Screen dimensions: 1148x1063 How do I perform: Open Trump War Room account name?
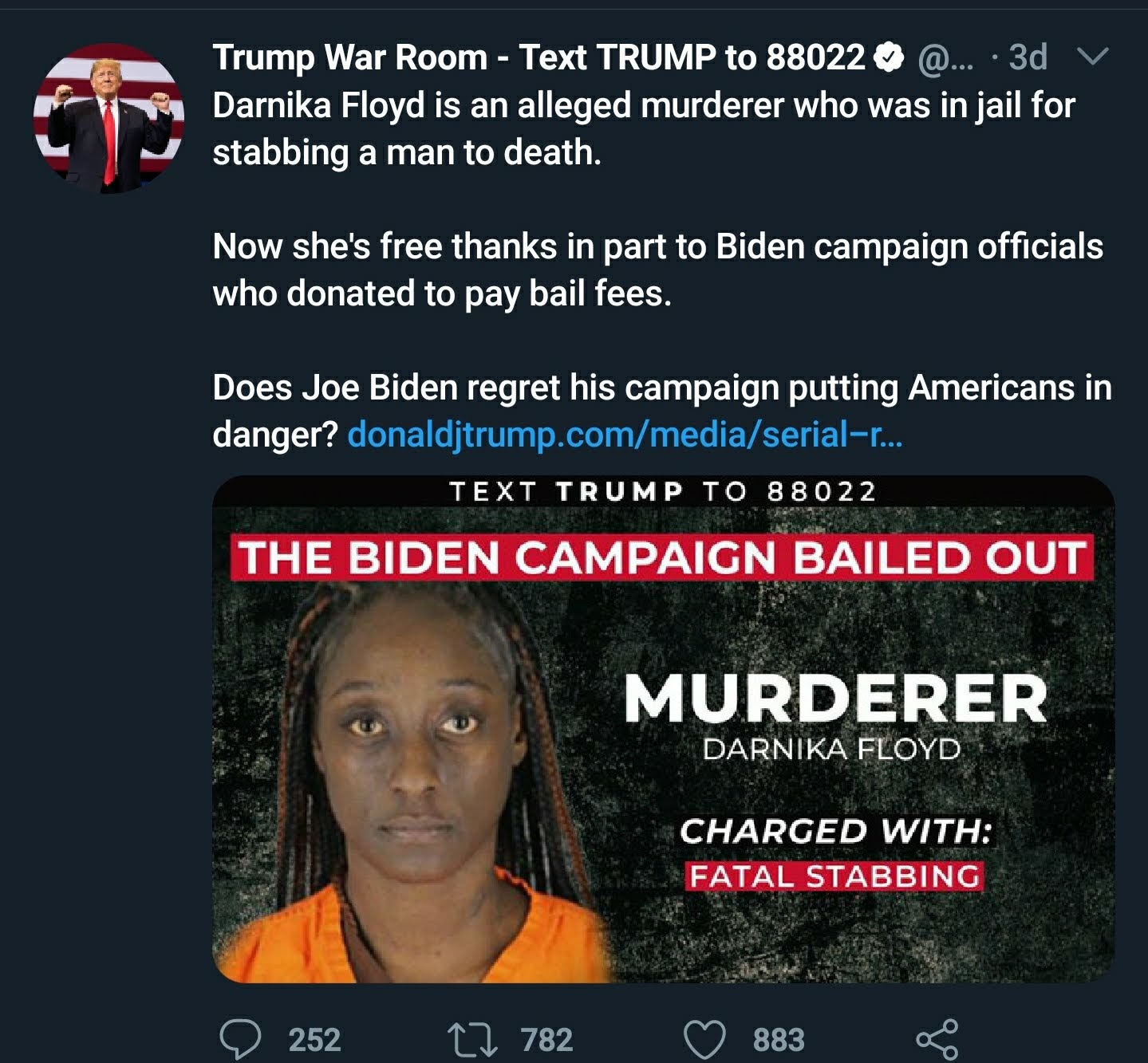[538, 57]
